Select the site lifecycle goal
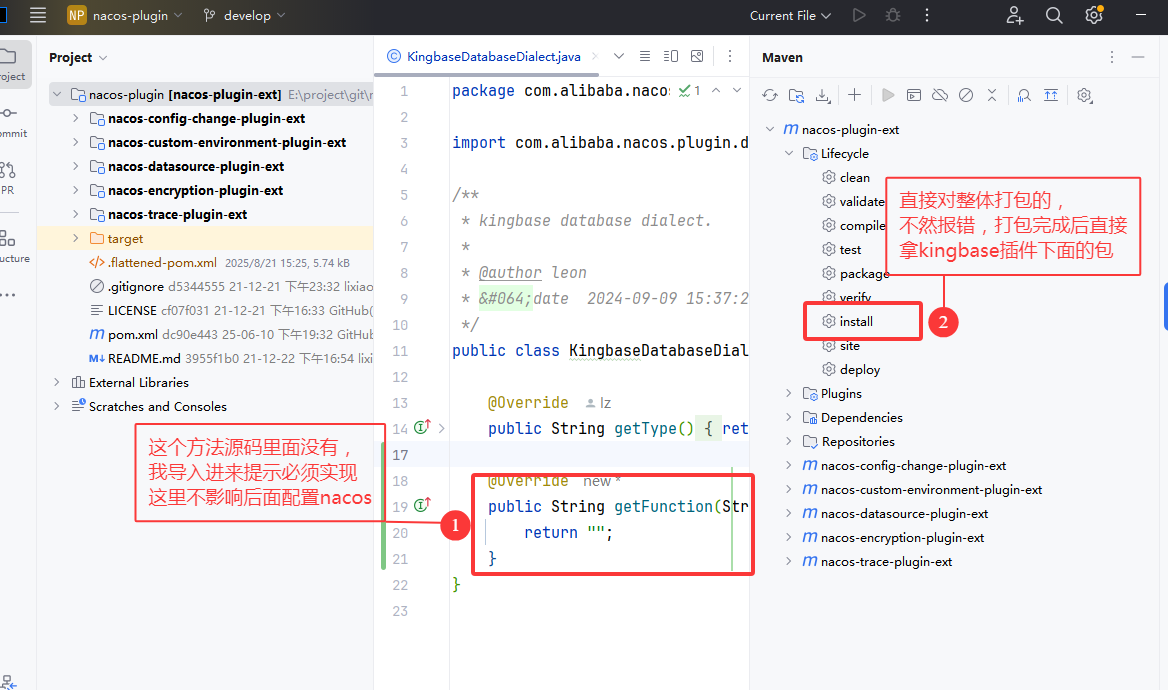Image resolution: width=1168 pixels, height=690 pixels. [849, 346]
